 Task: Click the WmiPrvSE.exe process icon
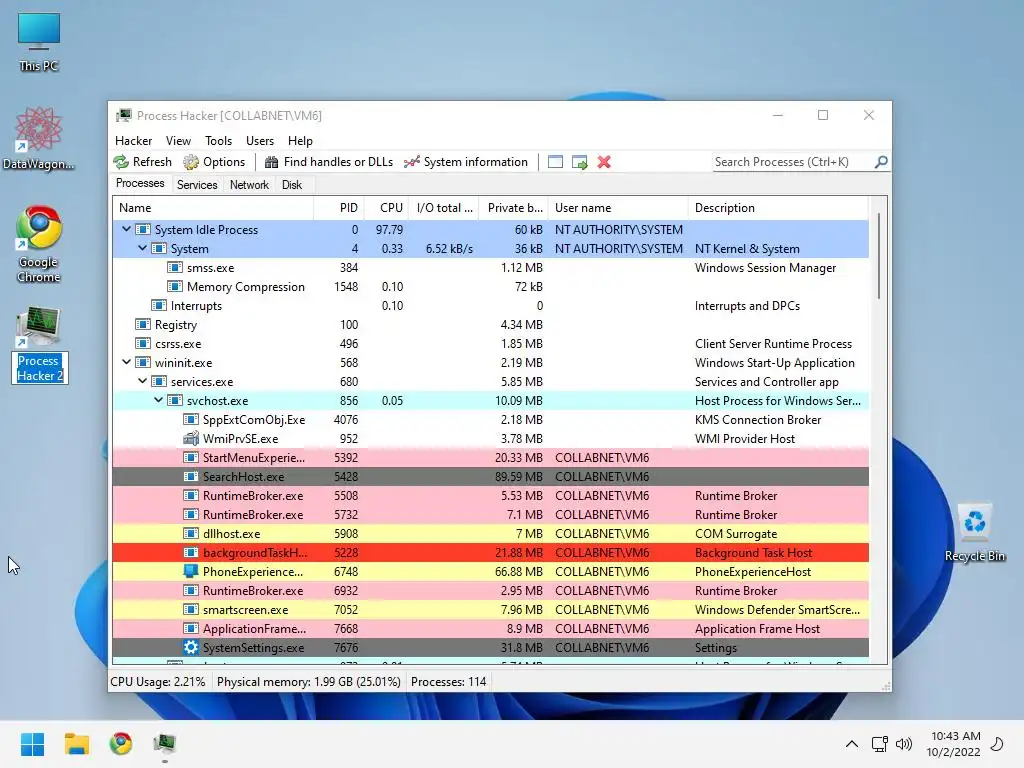[x=191, y=438]
